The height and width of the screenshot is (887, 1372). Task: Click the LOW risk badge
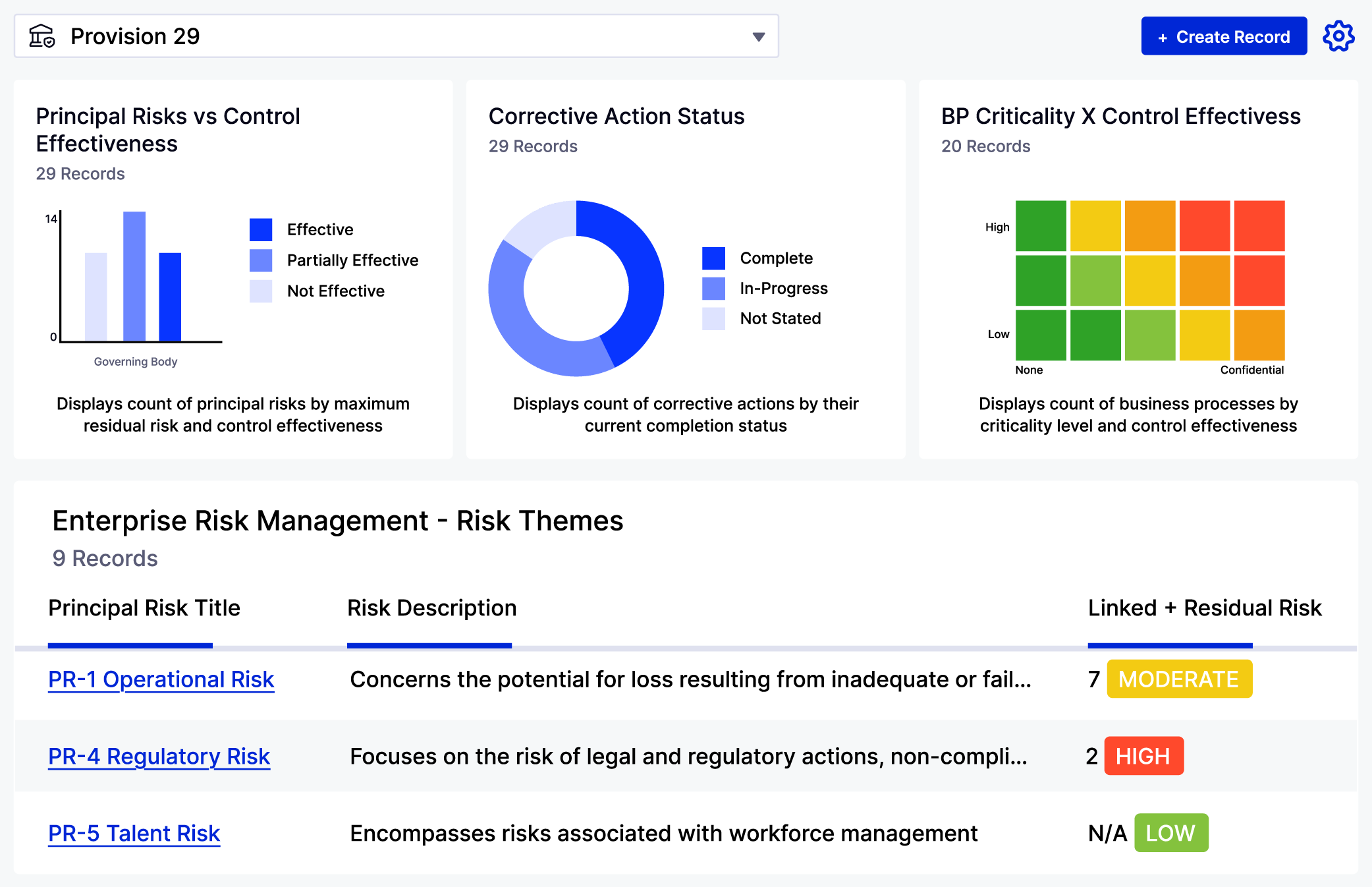tap(1171, 833)
